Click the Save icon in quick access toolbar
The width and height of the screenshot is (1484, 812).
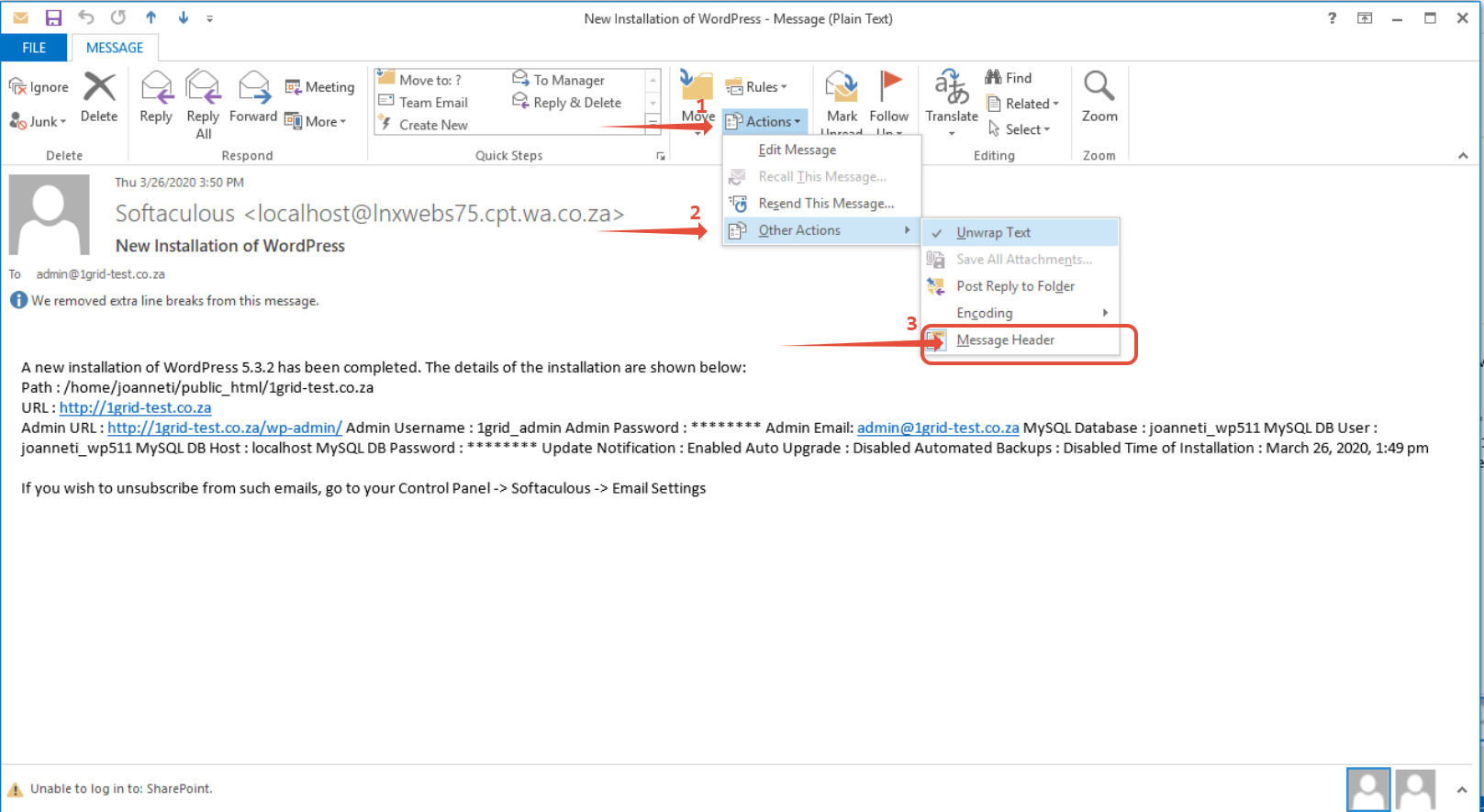(x=53, y=17)
